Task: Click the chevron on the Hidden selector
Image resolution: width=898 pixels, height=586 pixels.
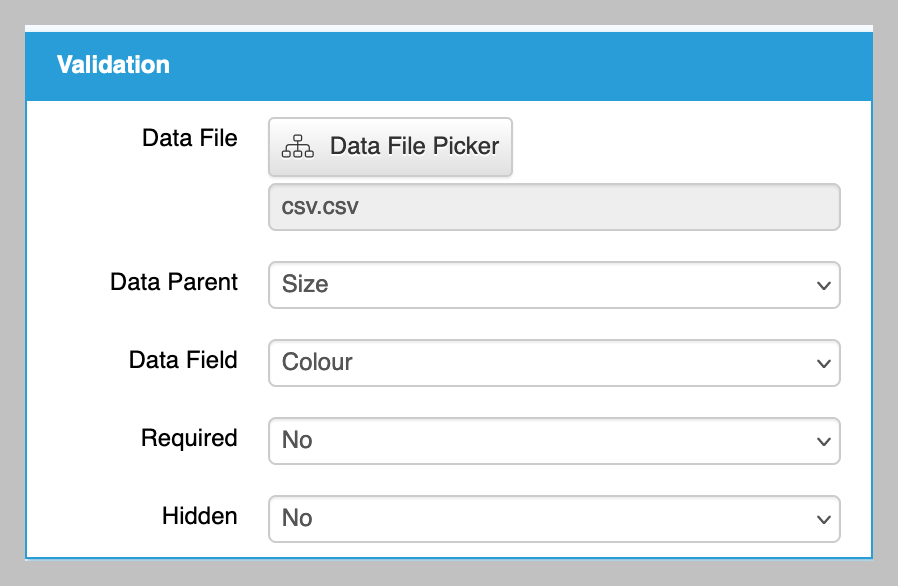Action: 823,518
